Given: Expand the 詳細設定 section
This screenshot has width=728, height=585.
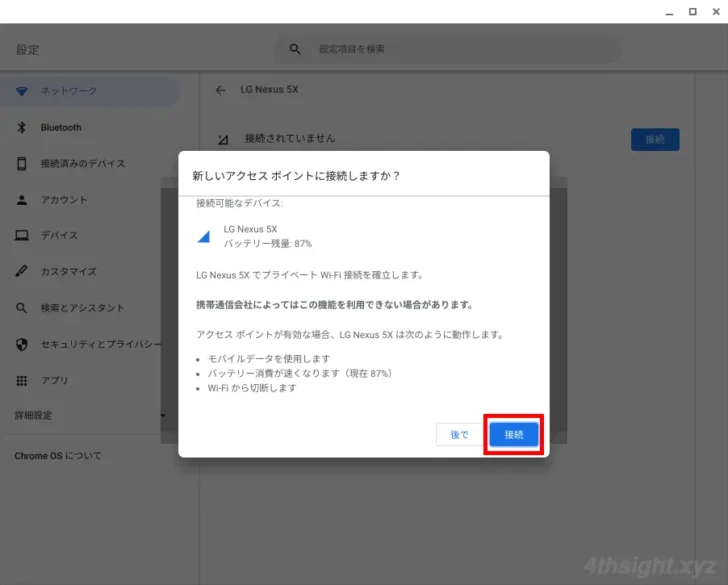Looking at the screenshot, I should pyautogui.click(x=90, y=415).
